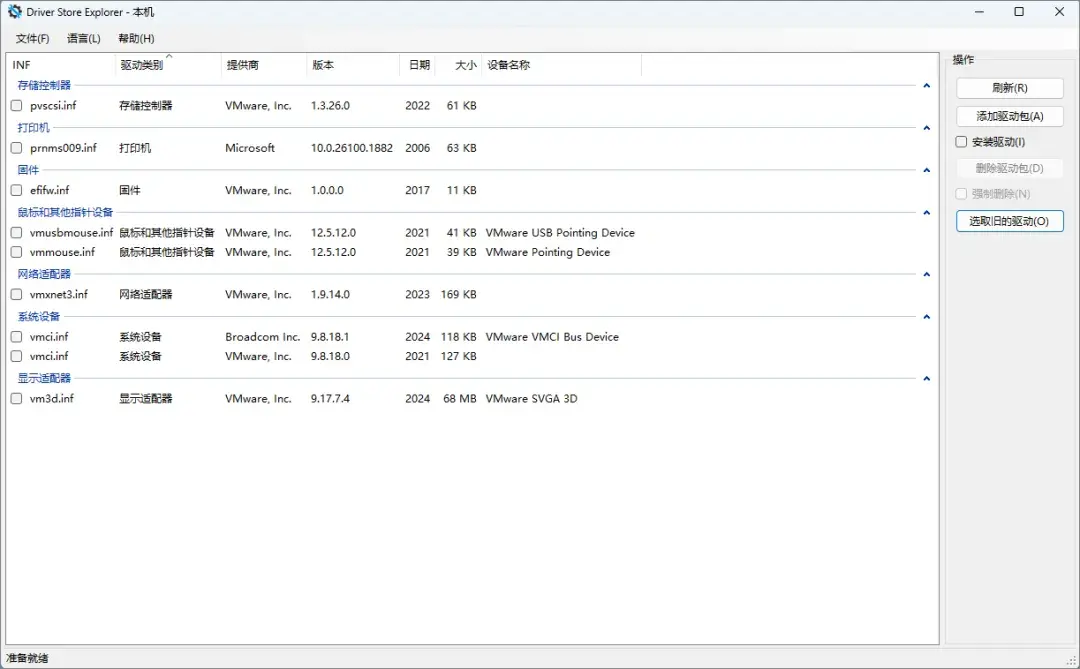Open the 帮助(H) menu

coord(136,39)
